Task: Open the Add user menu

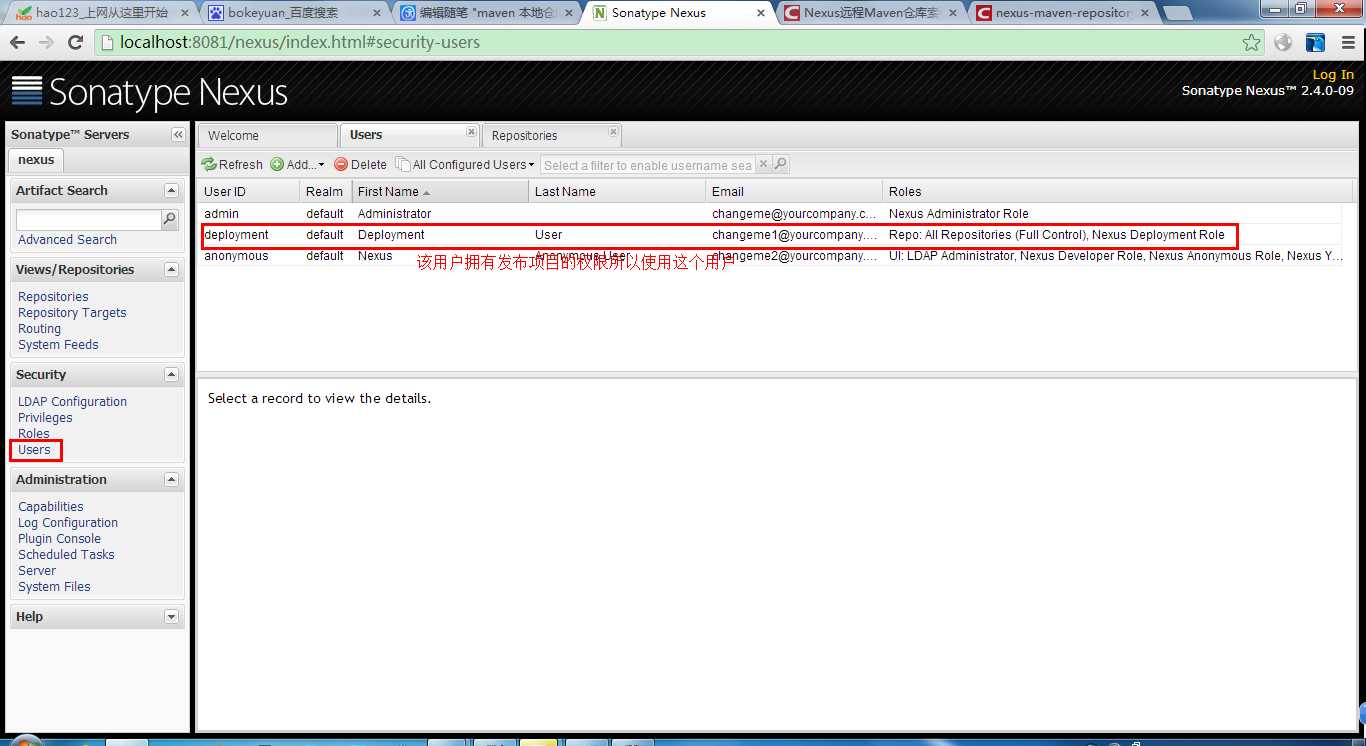Action: (x=297, y=164)
